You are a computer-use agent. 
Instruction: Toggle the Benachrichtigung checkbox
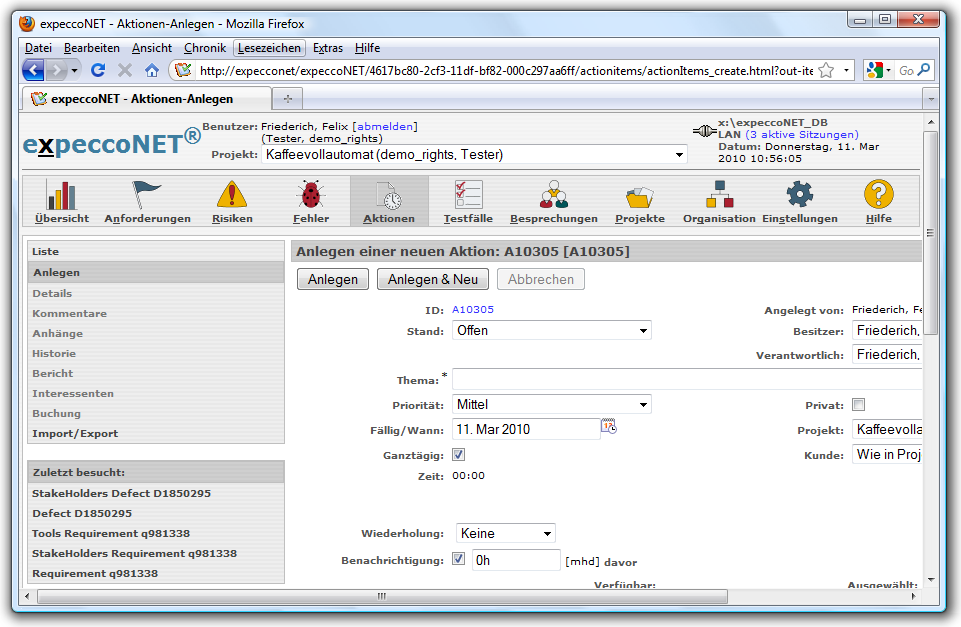point(459,559)
